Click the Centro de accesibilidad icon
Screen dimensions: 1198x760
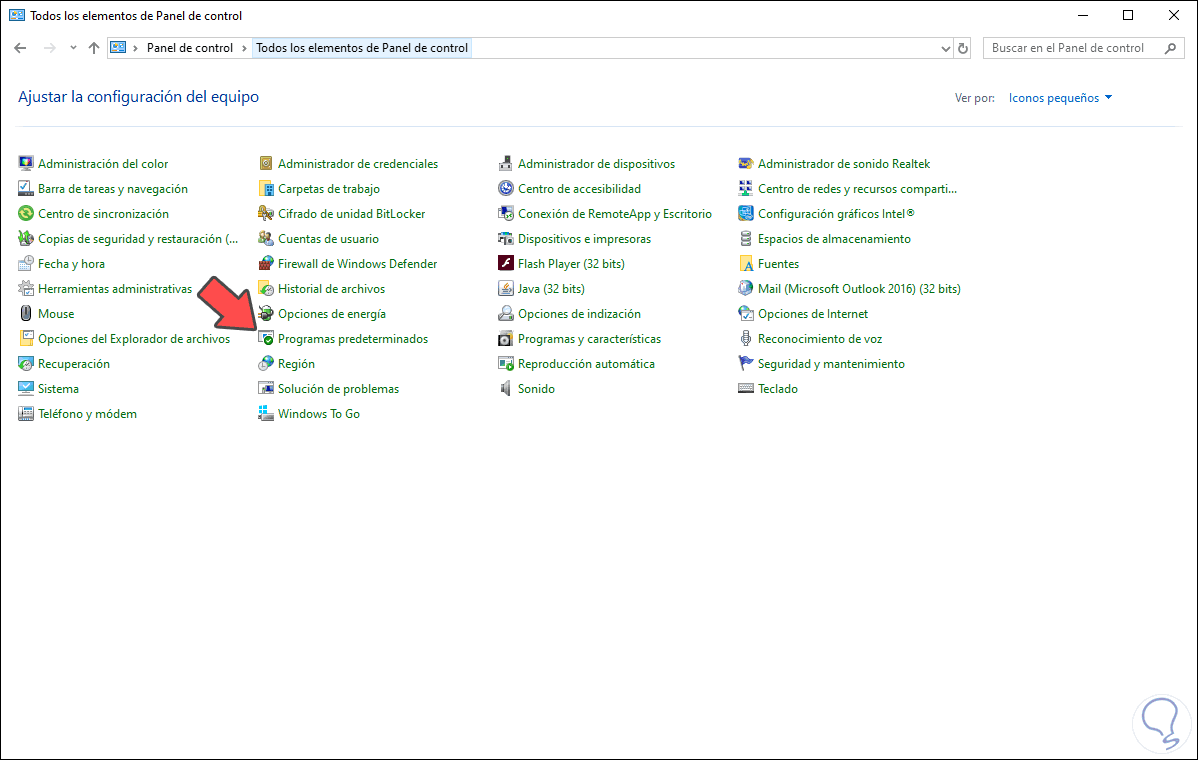[506, 189]
